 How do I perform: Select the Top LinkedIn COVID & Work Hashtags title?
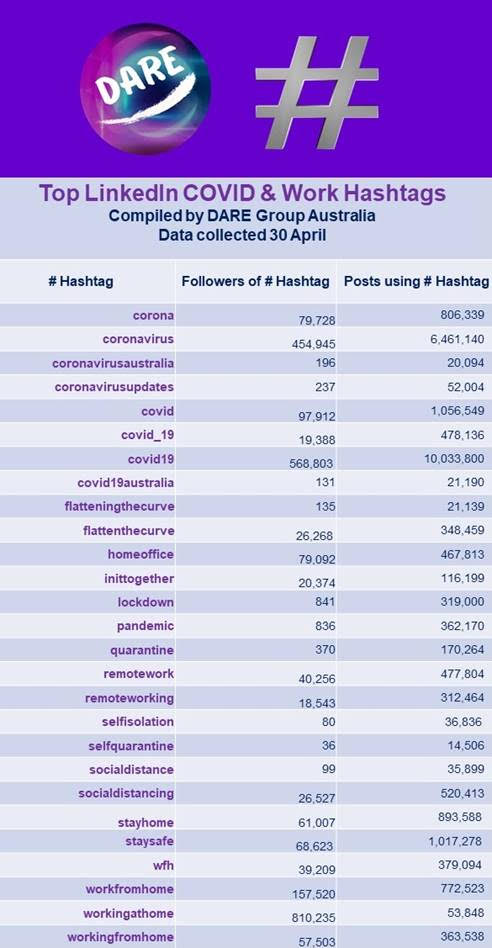[242, 193]
